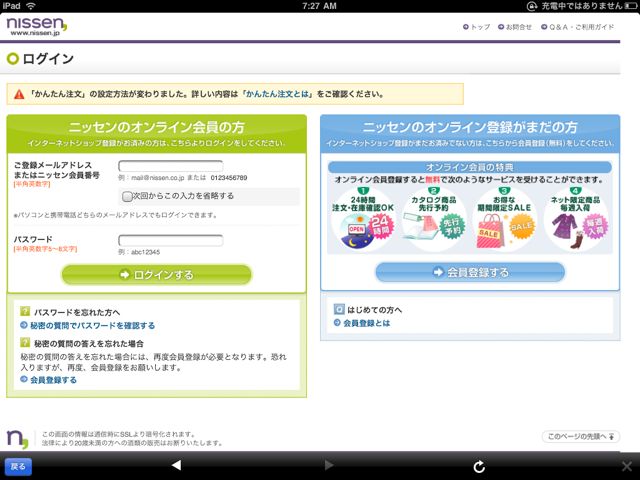Tap the reload icon in bottom toolbar

point(479,466)
